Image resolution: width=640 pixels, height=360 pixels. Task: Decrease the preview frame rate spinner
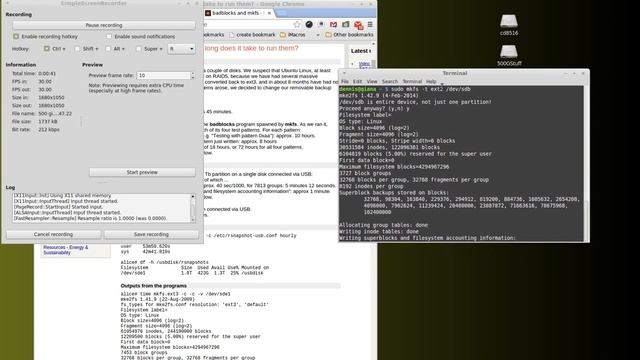click(x=193, y=78)
